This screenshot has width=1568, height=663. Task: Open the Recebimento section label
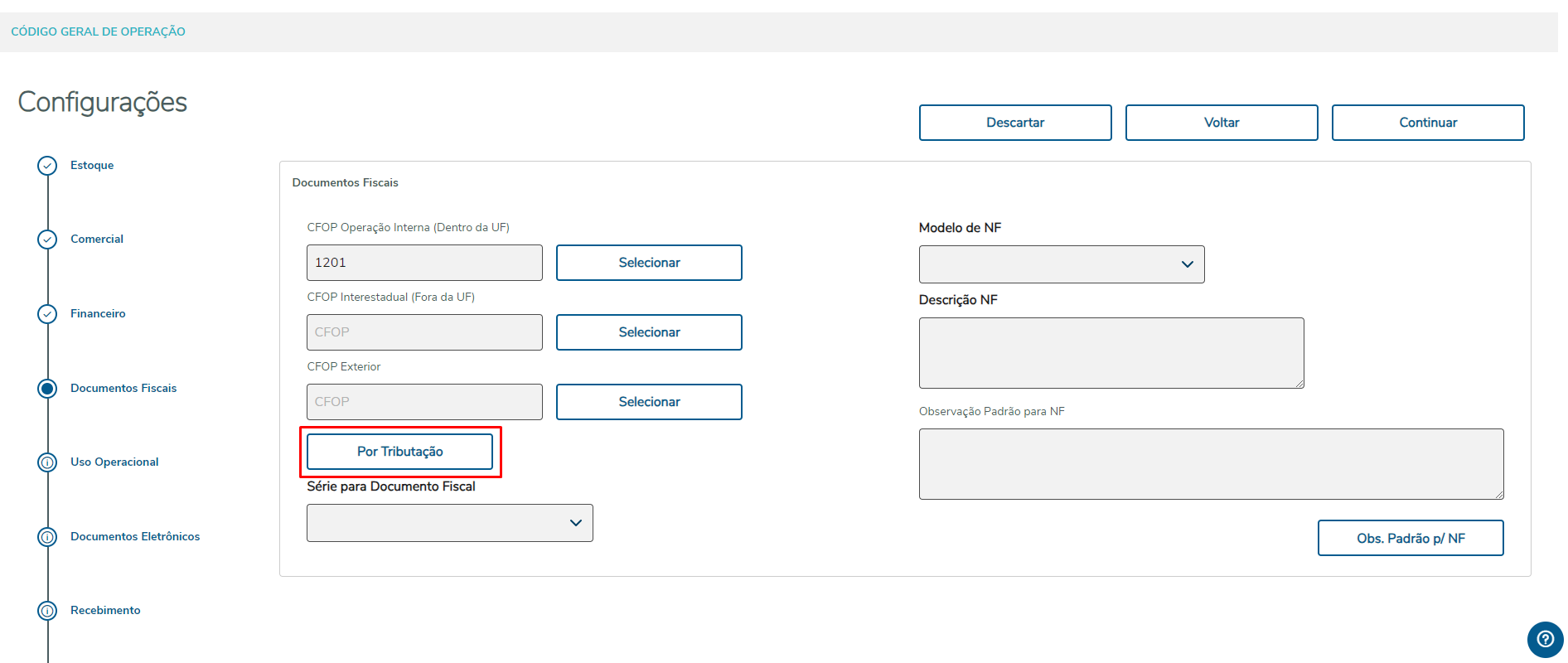pos(105,611)
